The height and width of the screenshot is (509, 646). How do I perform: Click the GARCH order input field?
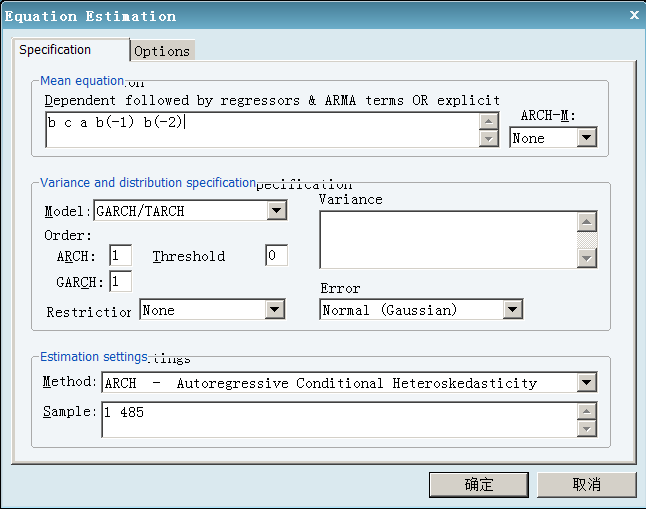[x=121, y=282]
